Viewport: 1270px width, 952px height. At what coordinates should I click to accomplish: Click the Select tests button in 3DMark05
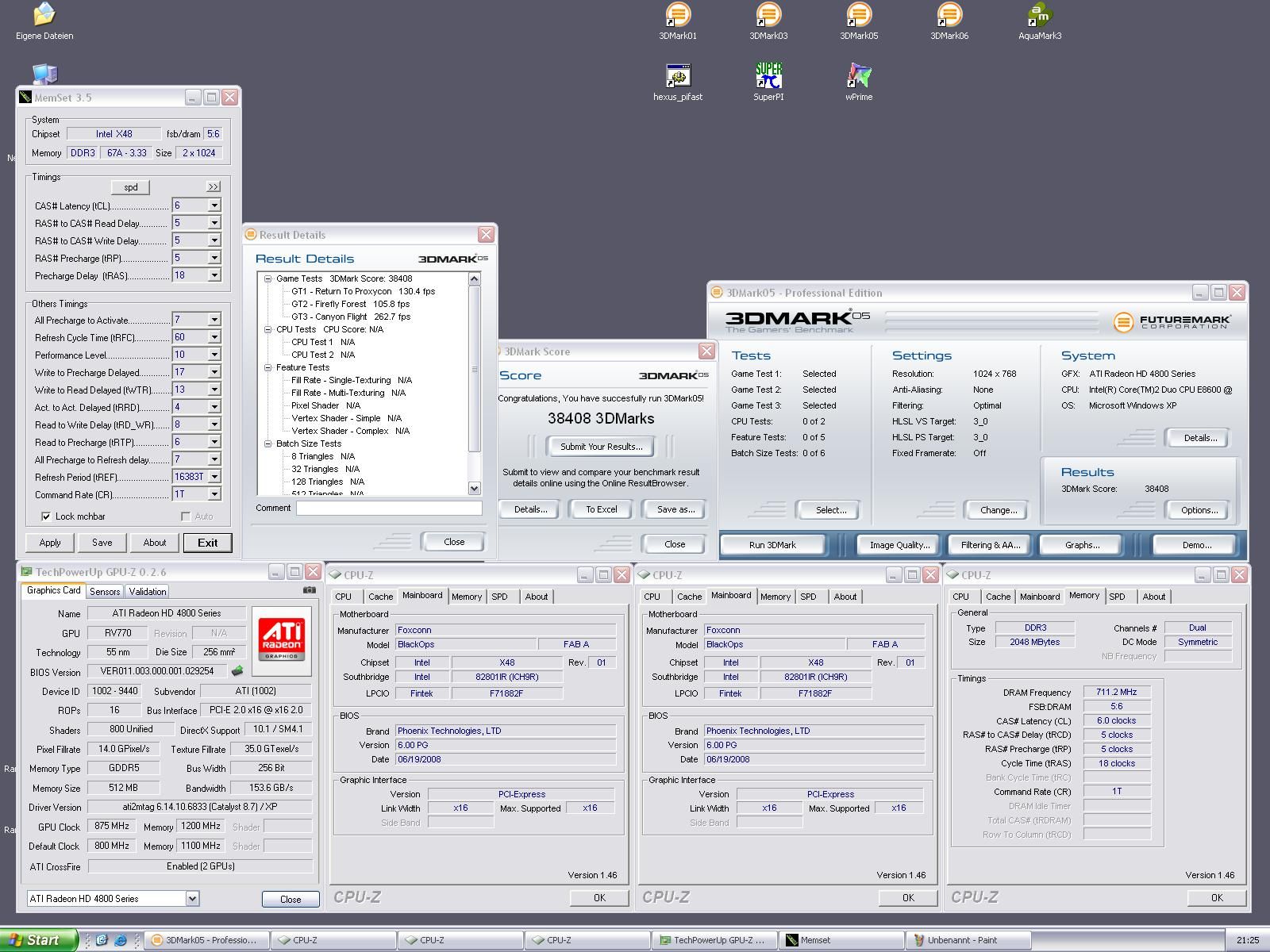click(831, 510)
